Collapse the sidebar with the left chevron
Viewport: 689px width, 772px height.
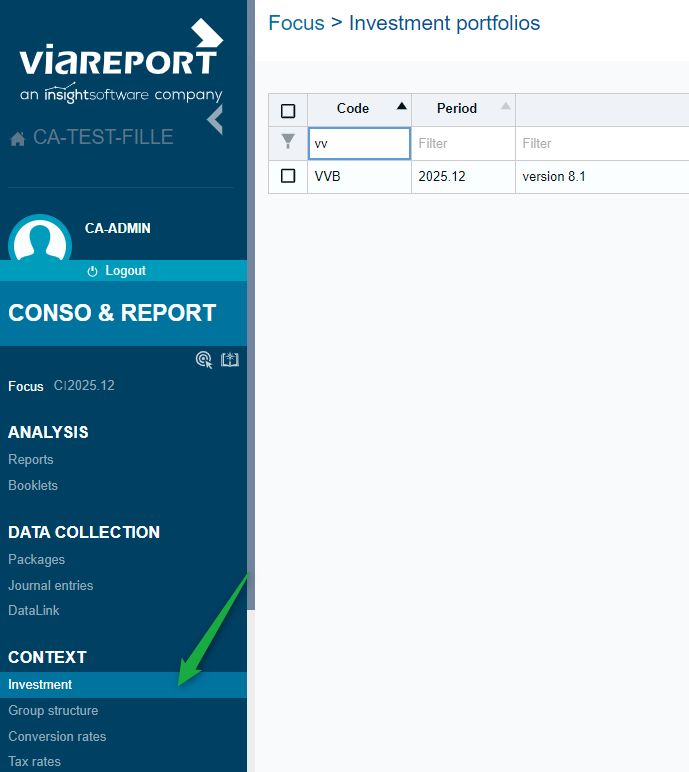215,120
